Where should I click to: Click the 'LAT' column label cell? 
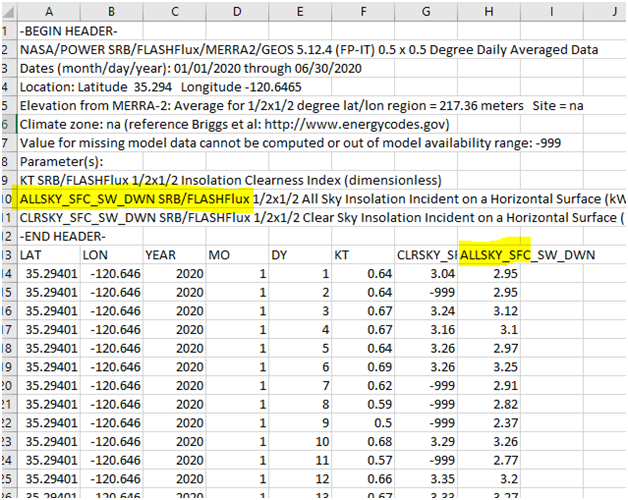coord(49,255)
